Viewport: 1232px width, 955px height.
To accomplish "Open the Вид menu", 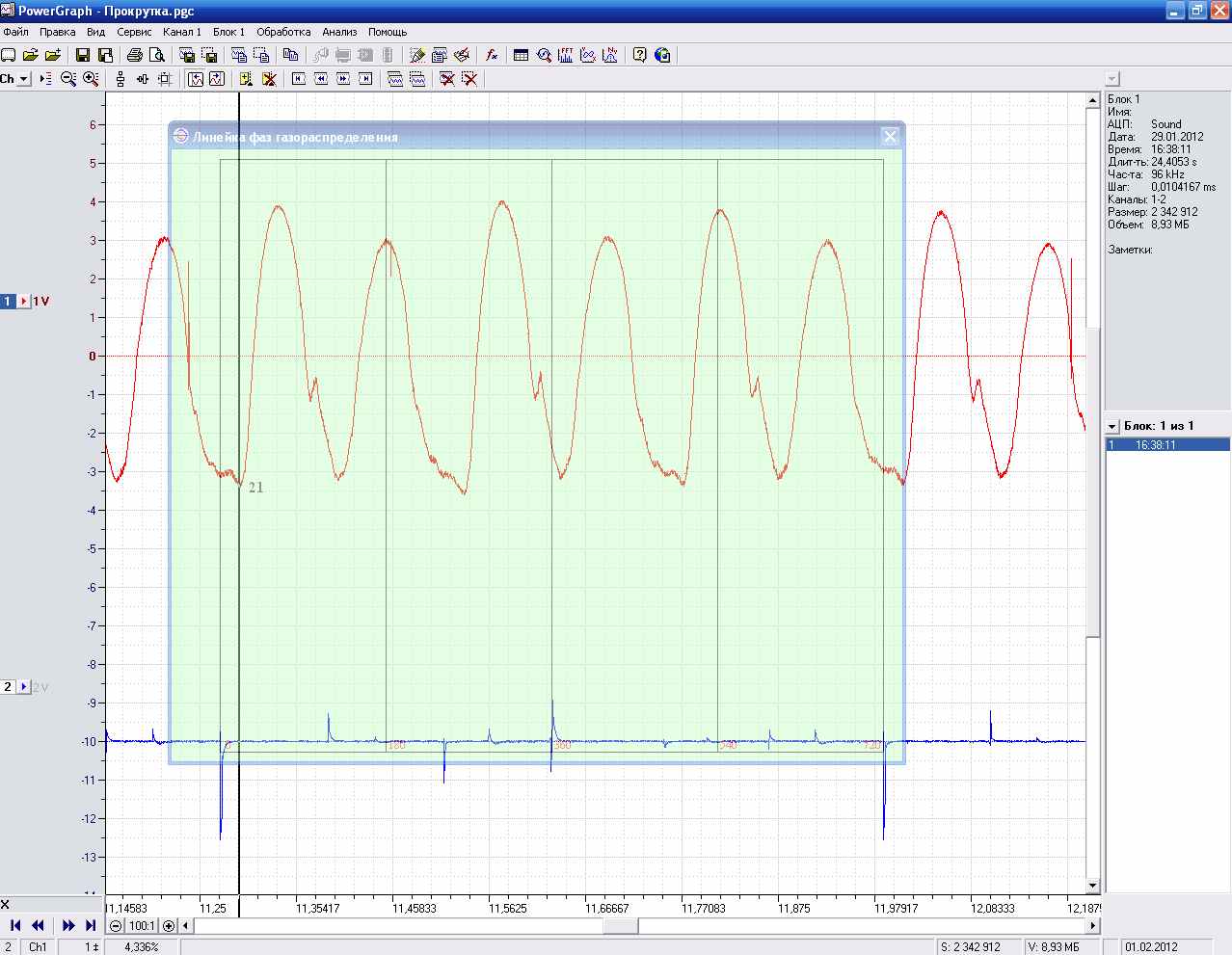I will pos(95,32).
